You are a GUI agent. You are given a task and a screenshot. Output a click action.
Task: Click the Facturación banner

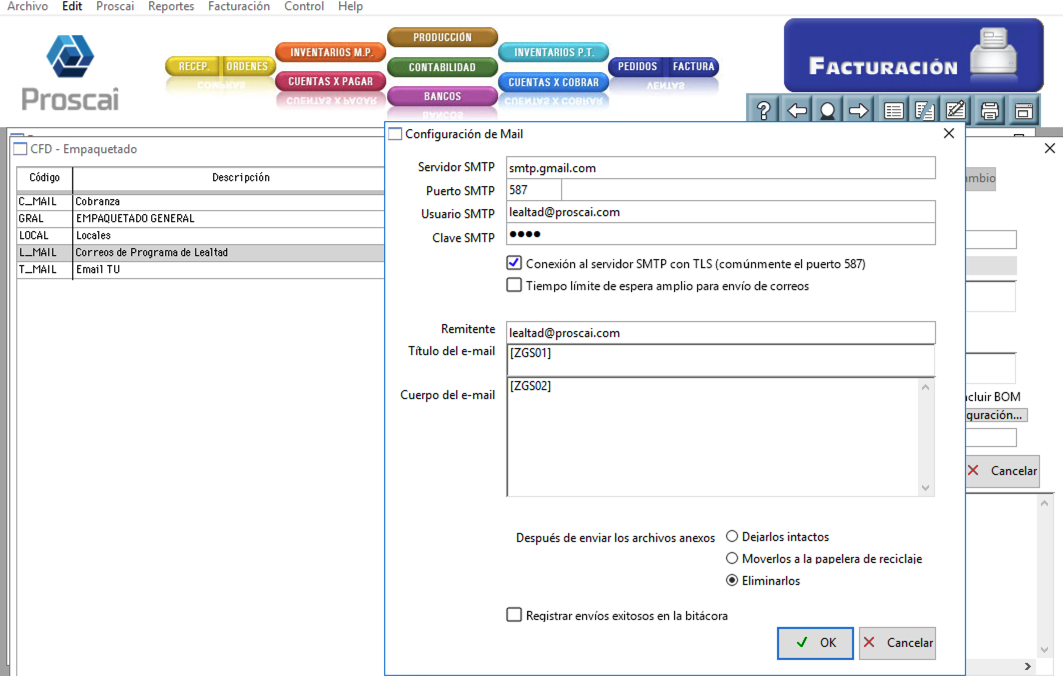tap(913, 55)
